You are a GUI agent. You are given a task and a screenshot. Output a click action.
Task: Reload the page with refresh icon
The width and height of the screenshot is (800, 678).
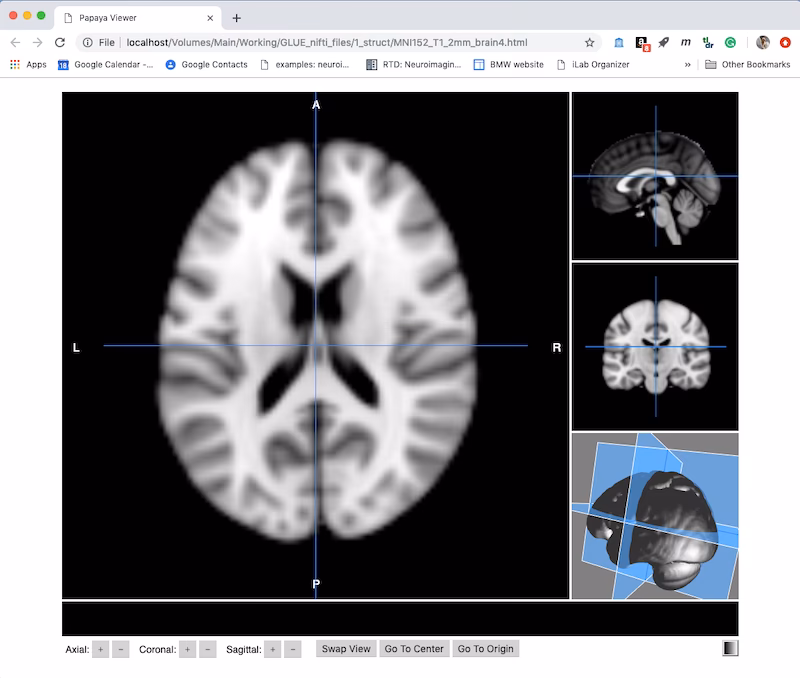60,43
